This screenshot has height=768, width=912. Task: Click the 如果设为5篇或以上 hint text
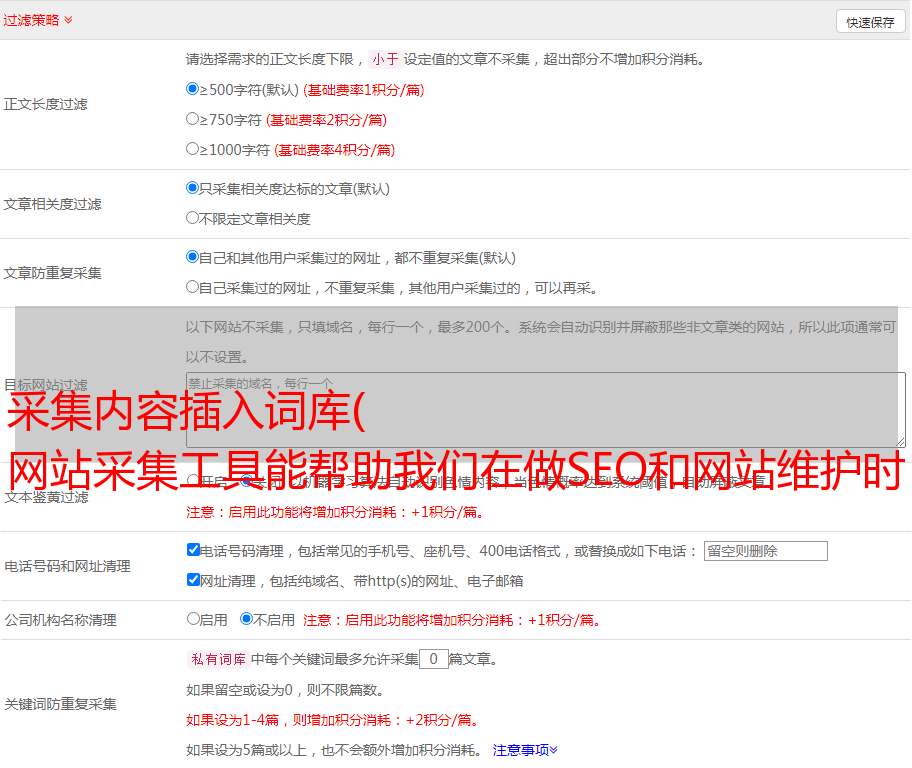334,750
